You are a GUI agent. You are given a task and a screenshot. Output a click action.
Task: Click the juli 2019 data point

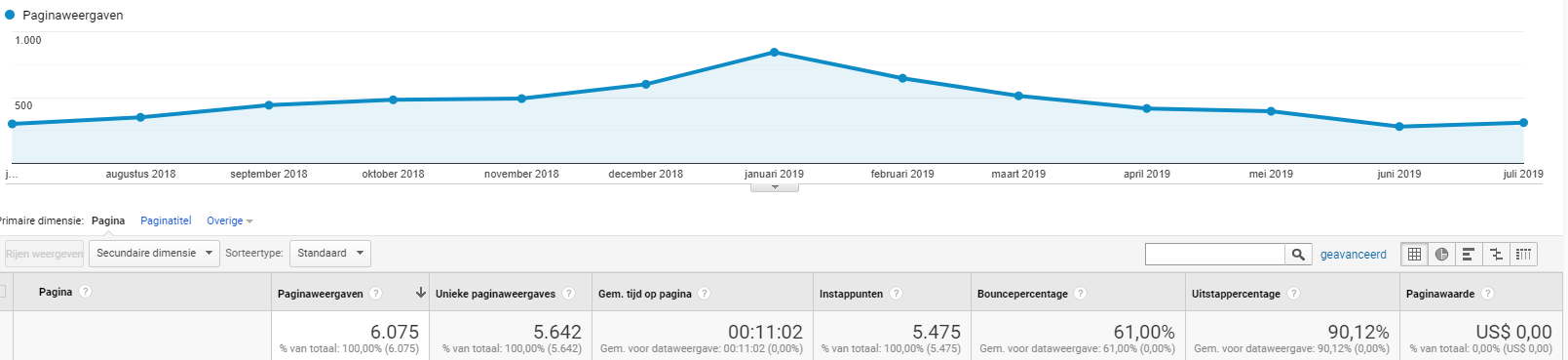(1523, 123)
